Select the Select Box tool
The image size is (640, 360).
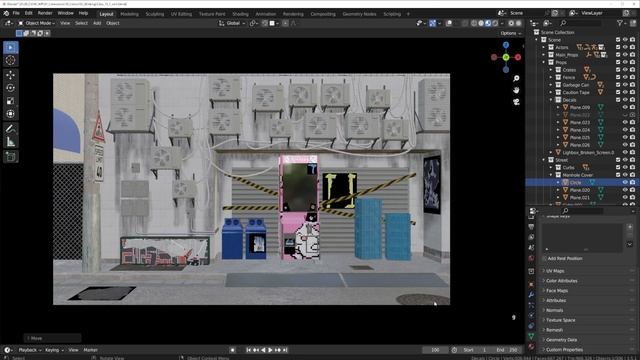click(x=11, y=48)
